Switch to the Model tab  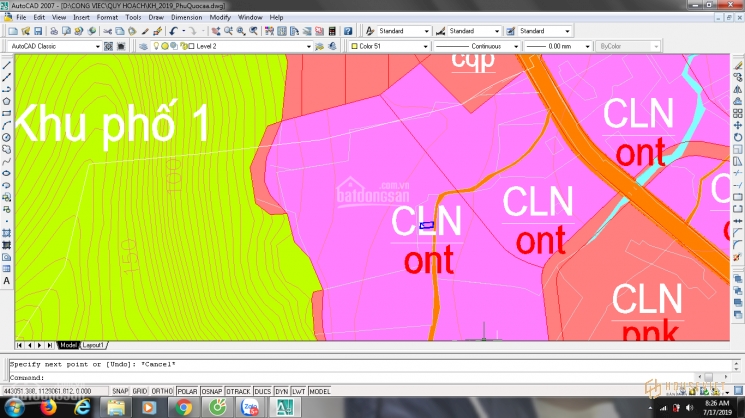[x=68, y=345]
